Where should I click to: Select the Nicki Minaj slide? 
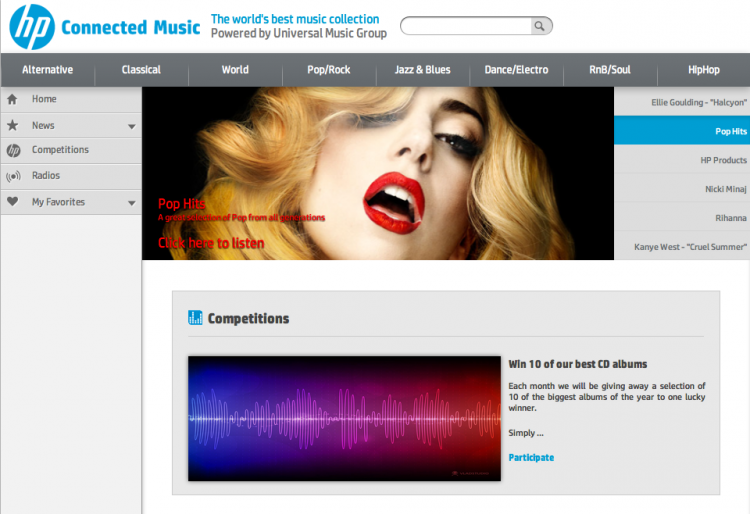pos(682,189)
